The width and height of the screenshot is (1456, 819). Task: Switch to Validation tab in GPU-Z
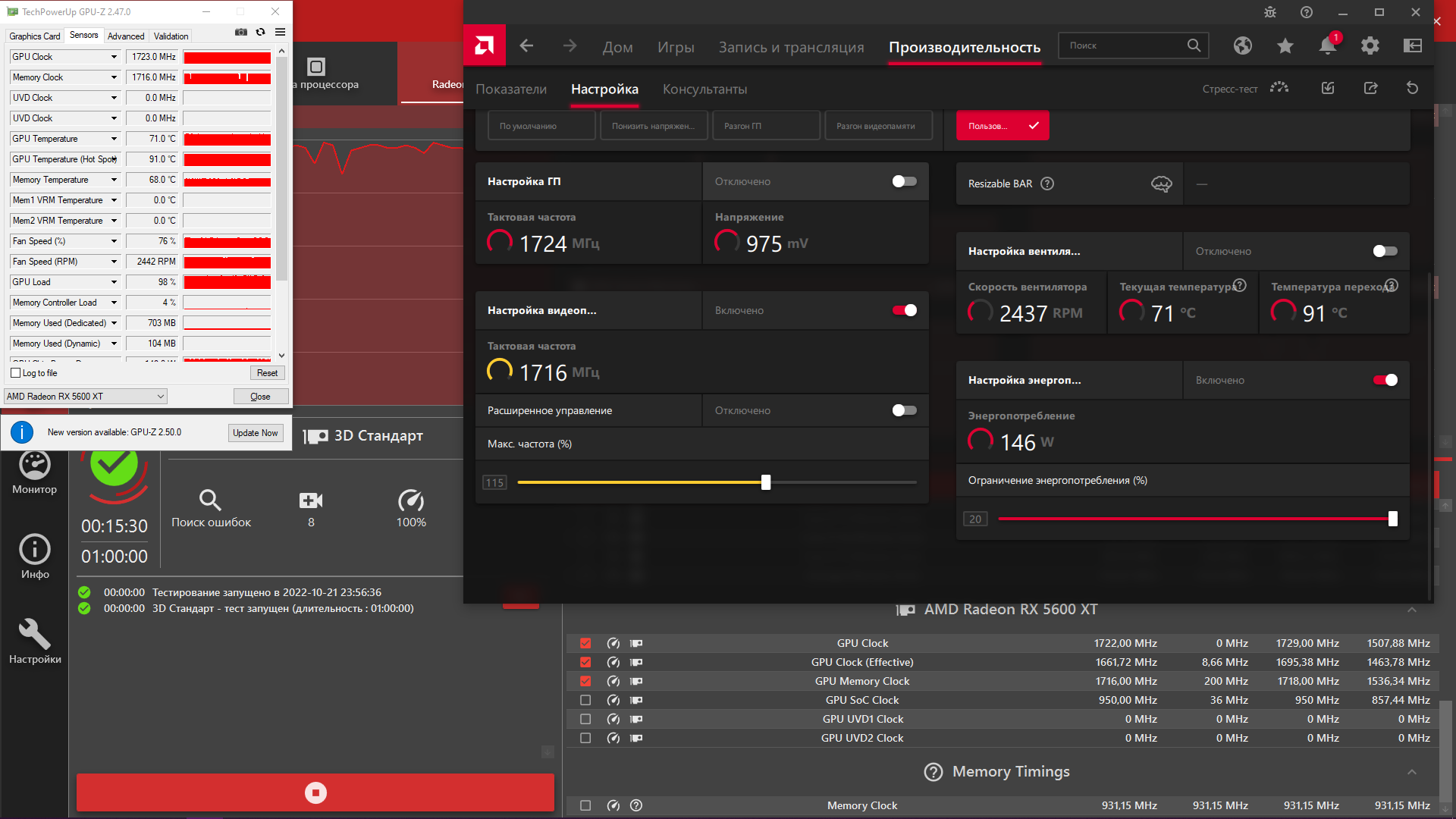(171, 36)
